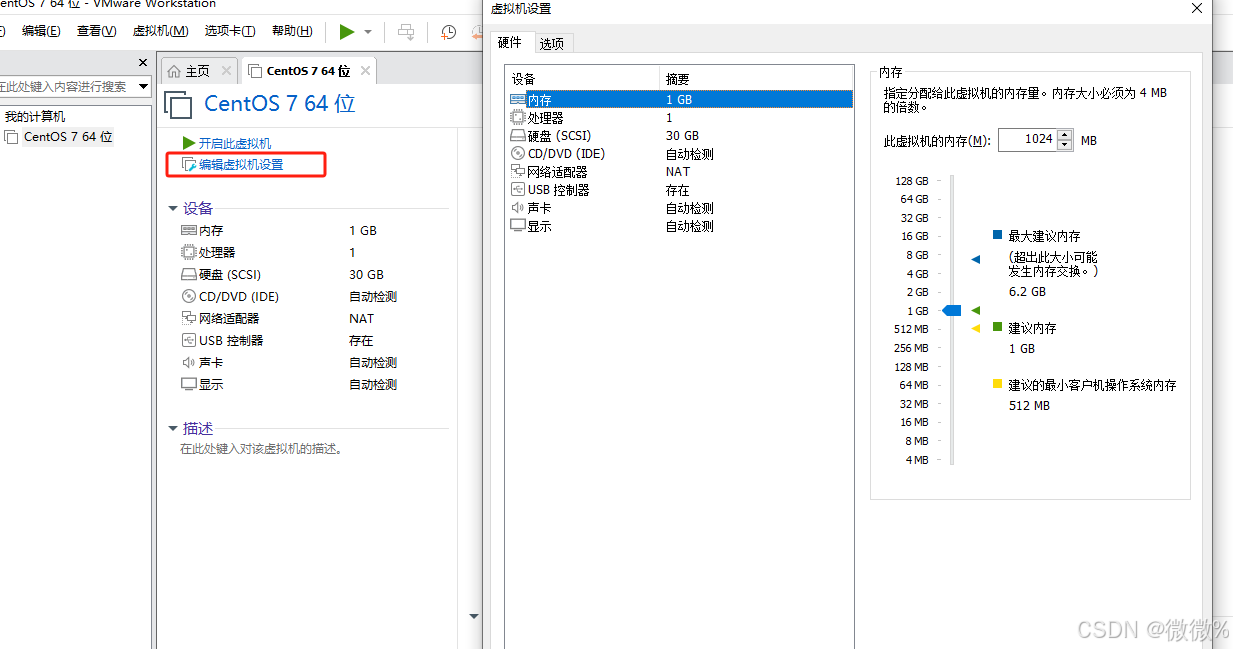The image size is (1233, 649).
Task: Collapse the 设备 section
Action: pyautogui.click(x=172, y=209)
